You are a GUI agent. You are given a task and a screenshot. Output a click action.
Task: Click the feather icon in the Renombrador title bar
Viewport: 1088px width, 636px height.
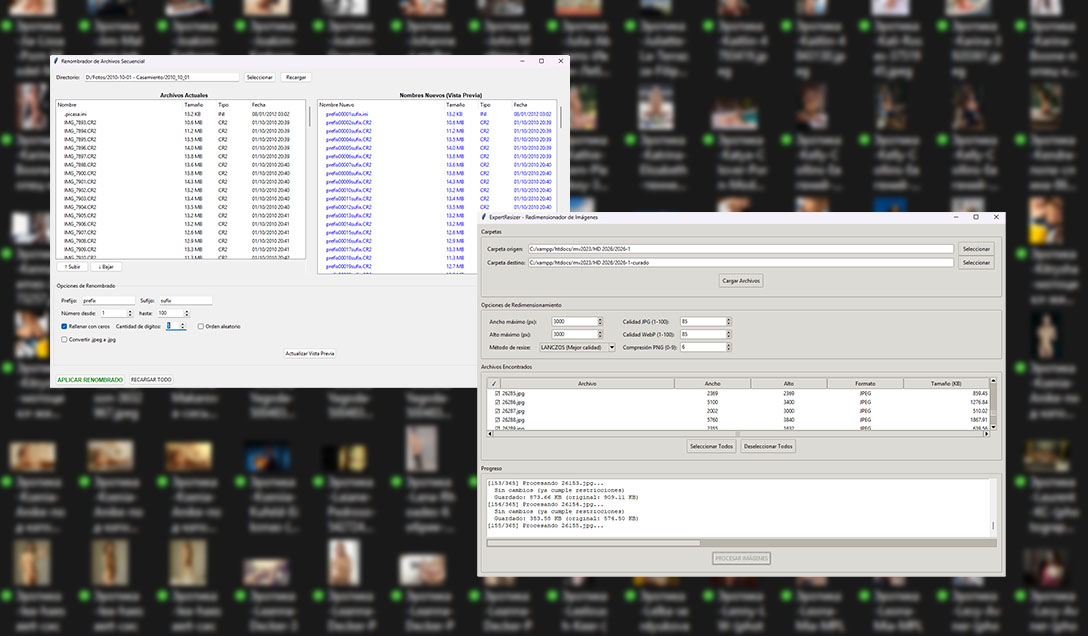click(x=56, y=61)
